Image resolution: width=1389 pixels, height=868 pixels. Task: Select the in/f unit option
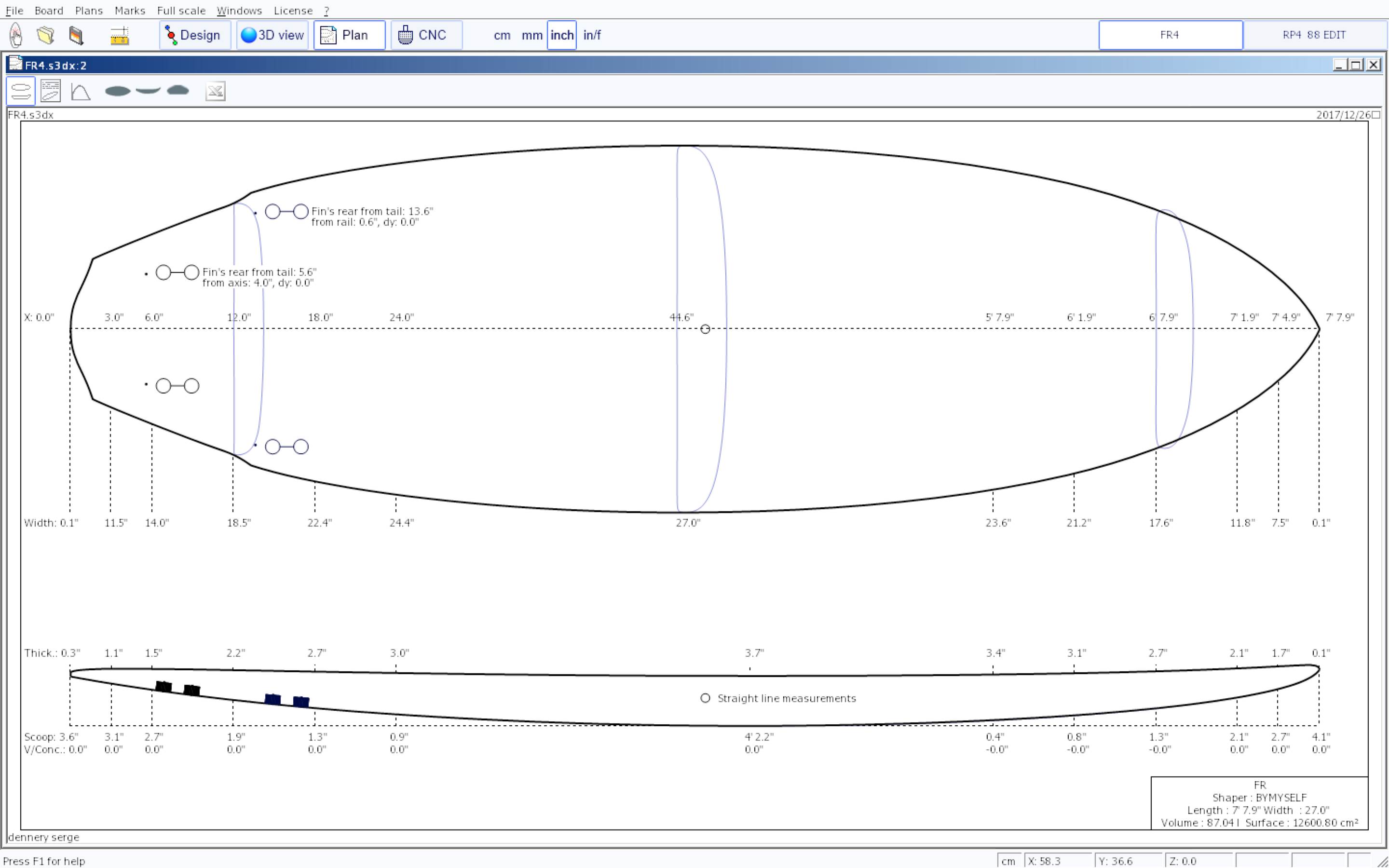tap(592, 35)
